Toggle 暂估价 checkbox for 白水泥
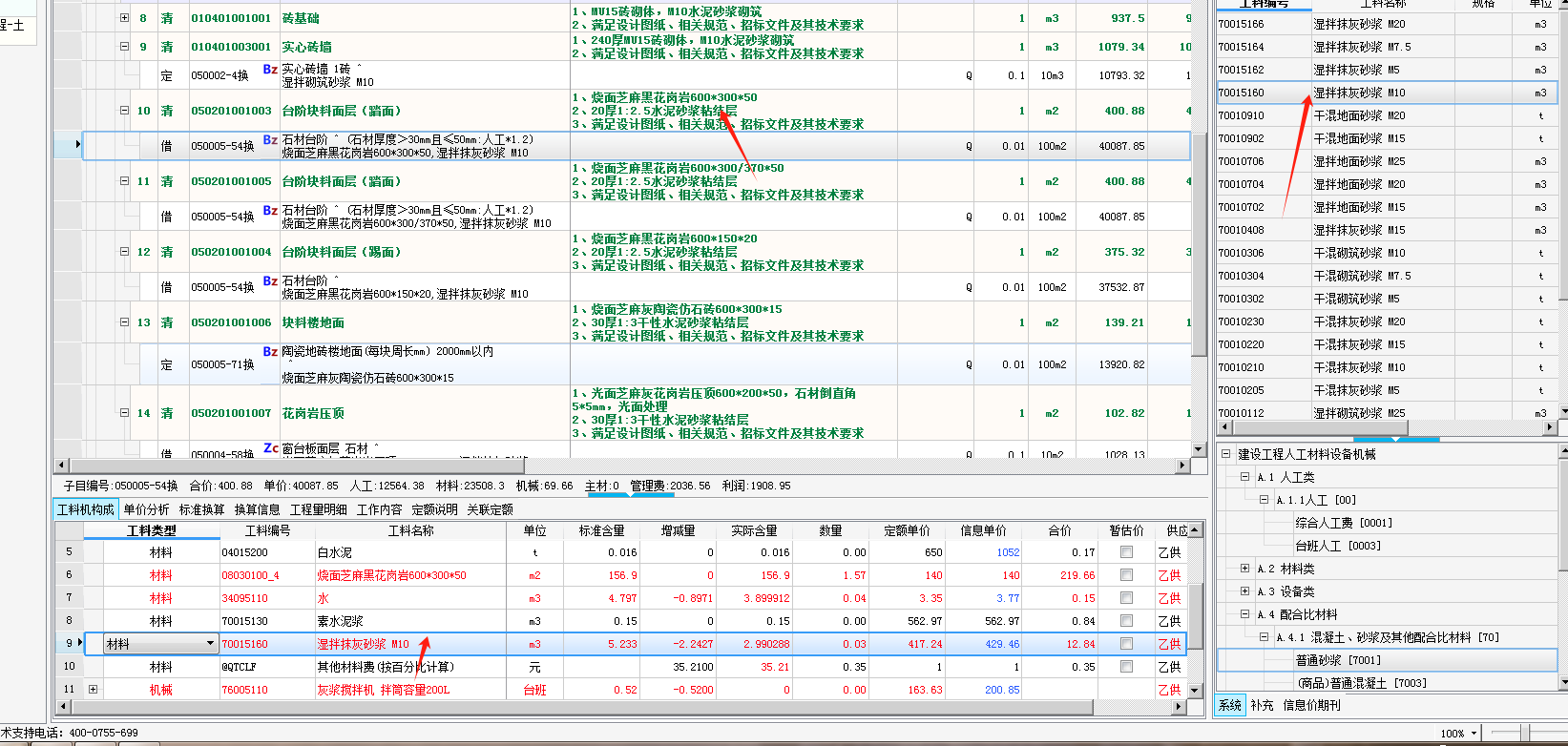The height and width of the screenshot is (746, 1568). [1127, 552]
